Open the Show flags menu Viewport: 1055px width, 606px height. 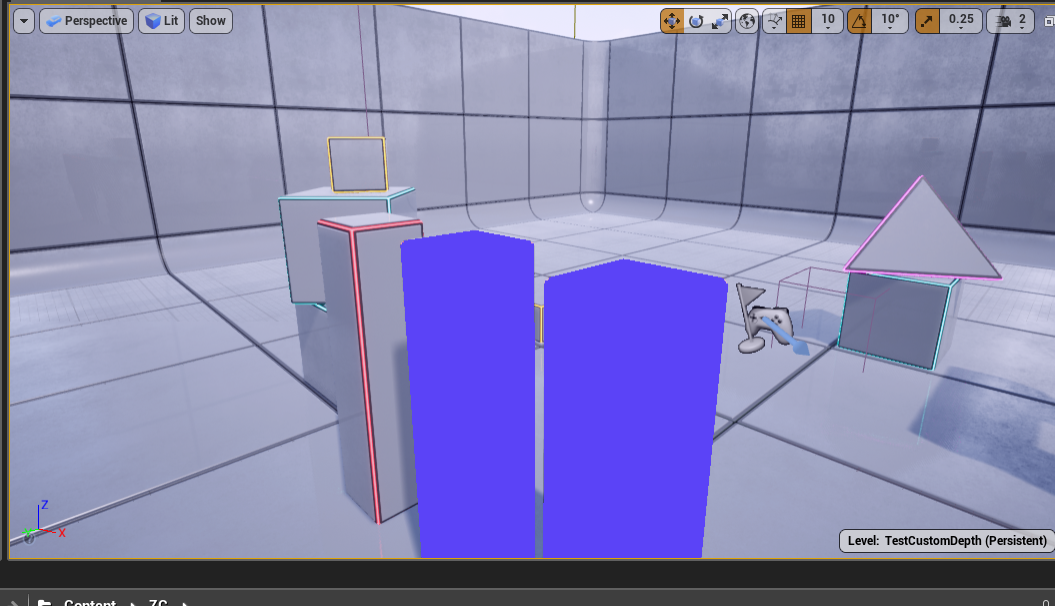pyautogui.click(x=210, y=19)
